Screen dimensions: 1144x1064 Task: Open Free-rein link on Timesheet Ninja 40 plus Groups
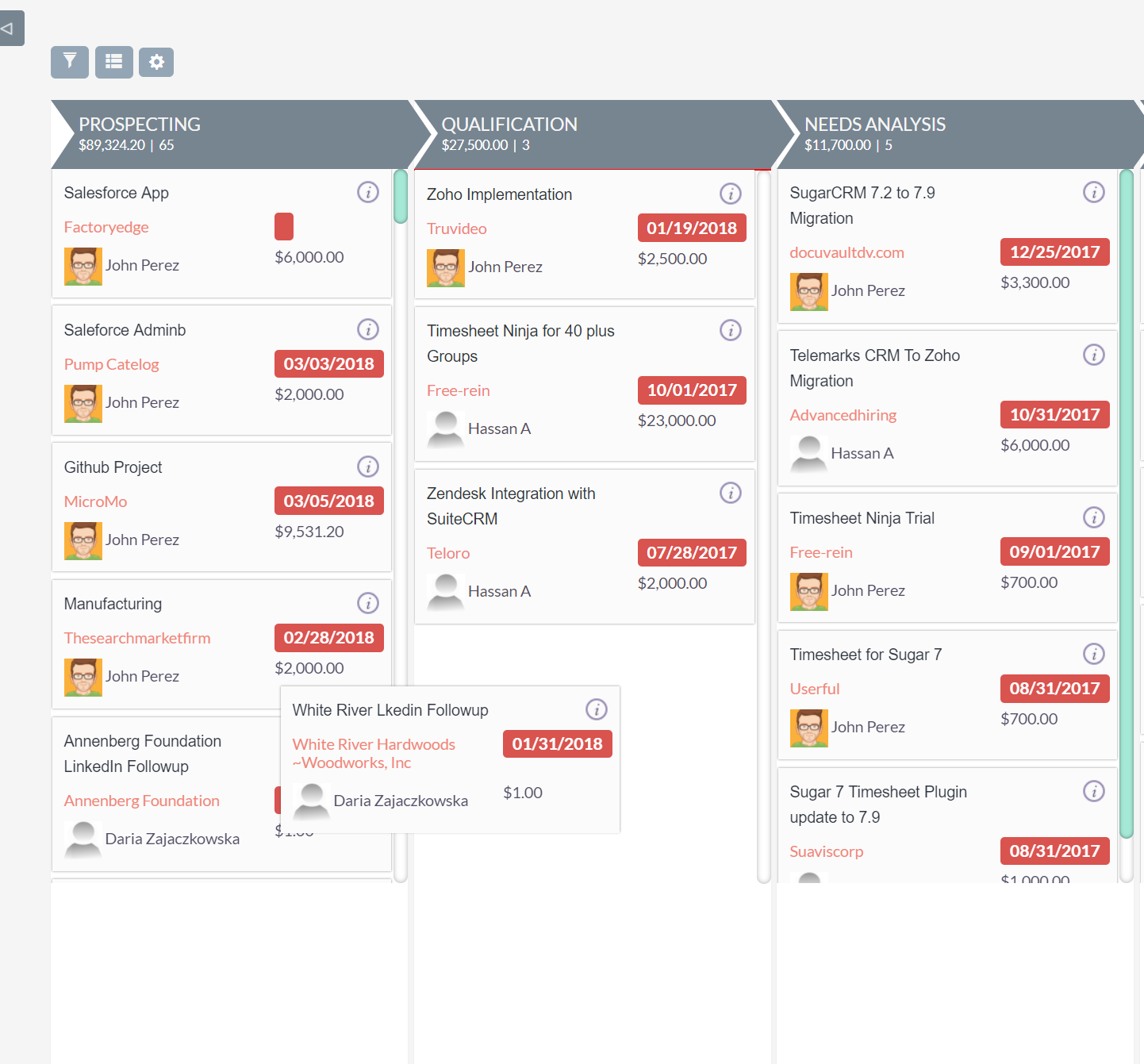pyautogui.click(x=459, y=390)
